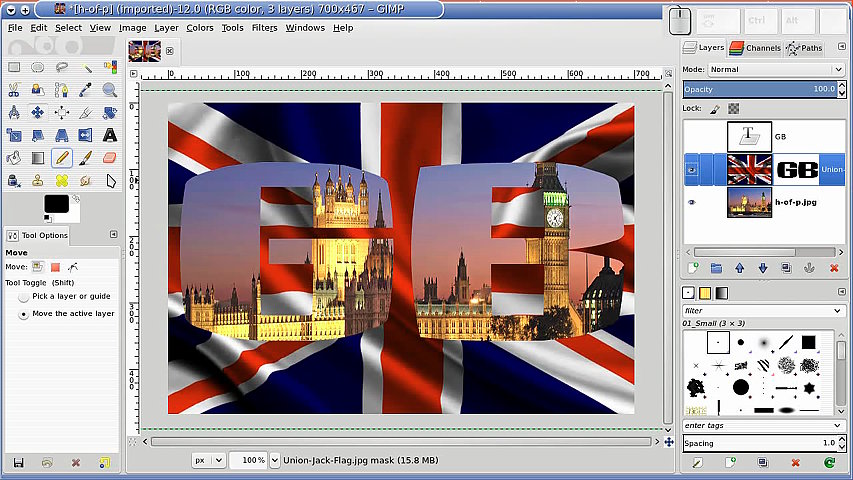Delete the layer with red X
The height and width of the screenshot is (480, 853).
tap(834, 268)
